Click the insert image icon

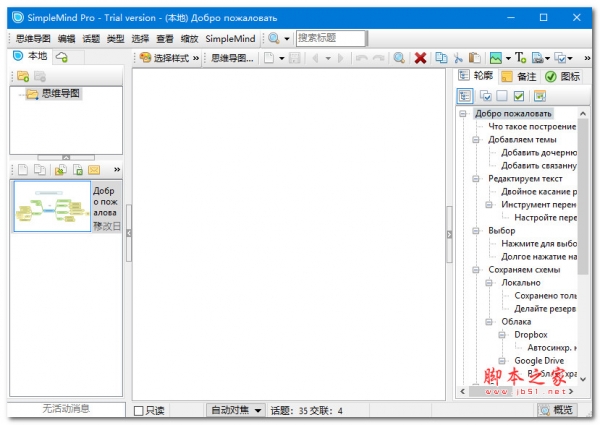coord(496,58)
